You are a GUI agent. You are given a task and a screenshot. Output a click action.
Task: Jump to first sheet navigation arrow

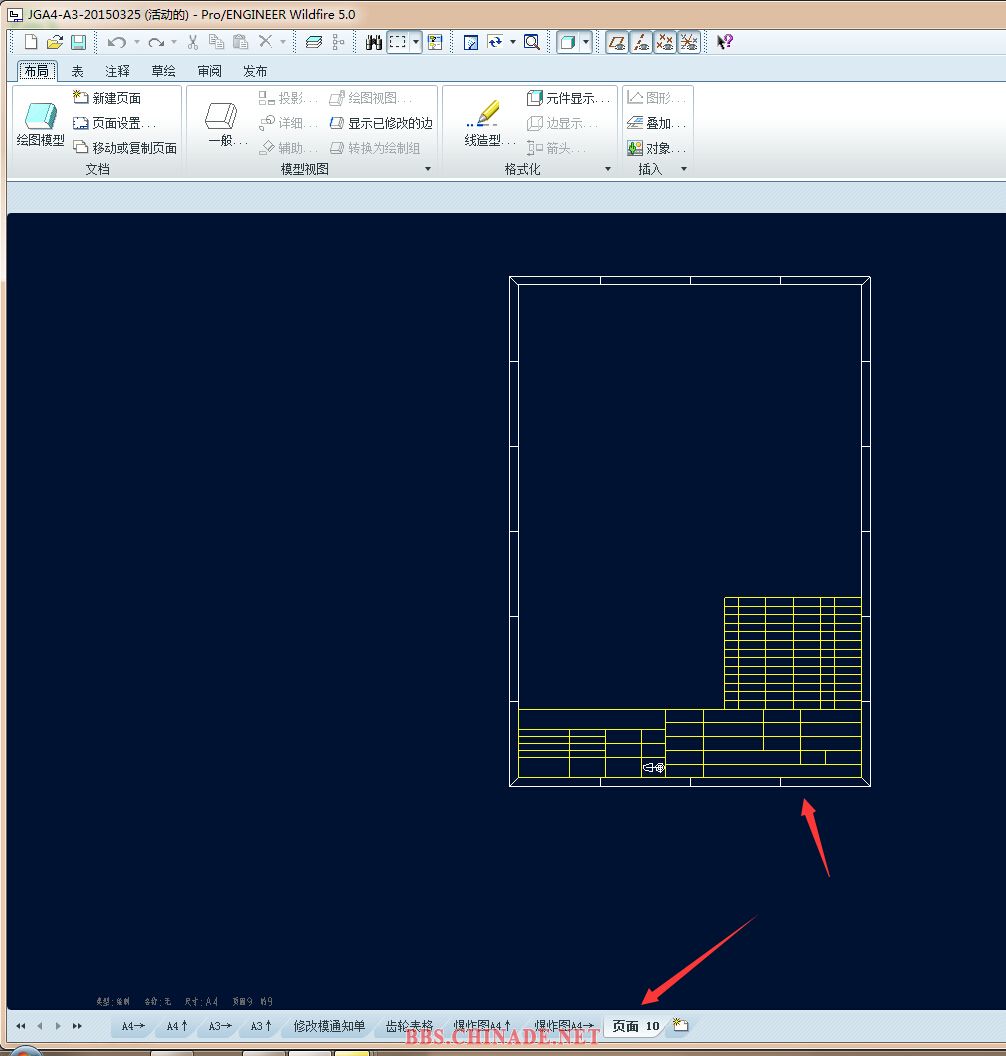[x=21, y=1026]
